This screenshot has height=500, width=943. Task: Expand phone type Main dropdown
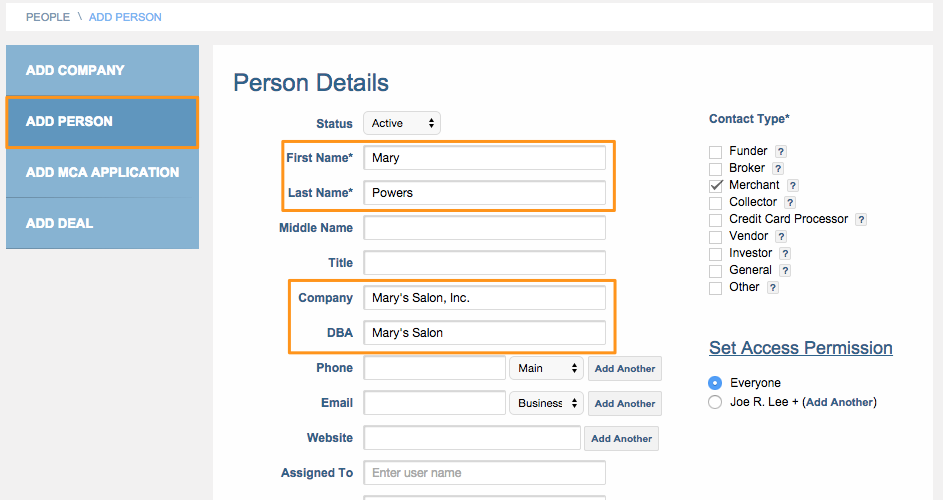546,368
